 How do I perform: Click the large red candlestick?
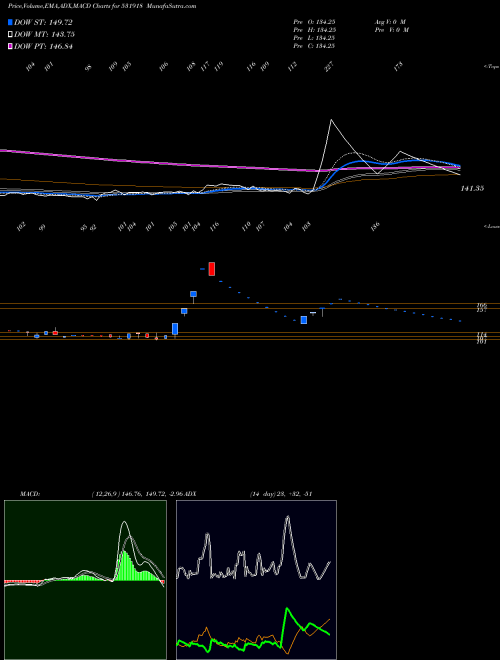pos(212,269)
